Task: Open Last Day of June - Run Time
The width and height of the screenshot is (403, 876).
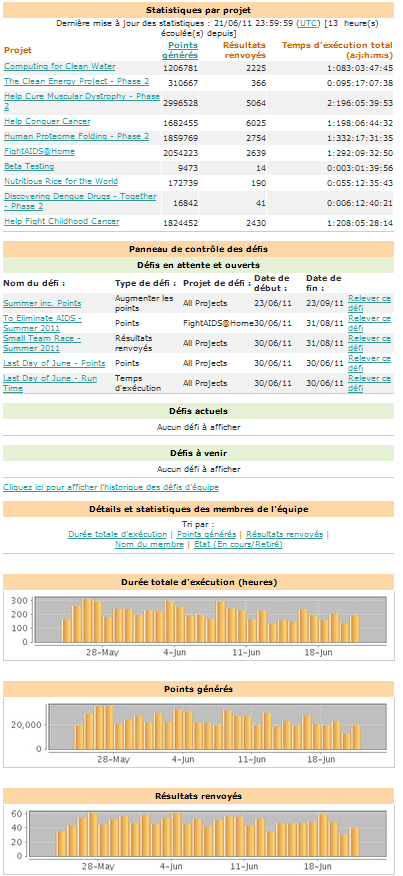Action: (x=50, y=383)
